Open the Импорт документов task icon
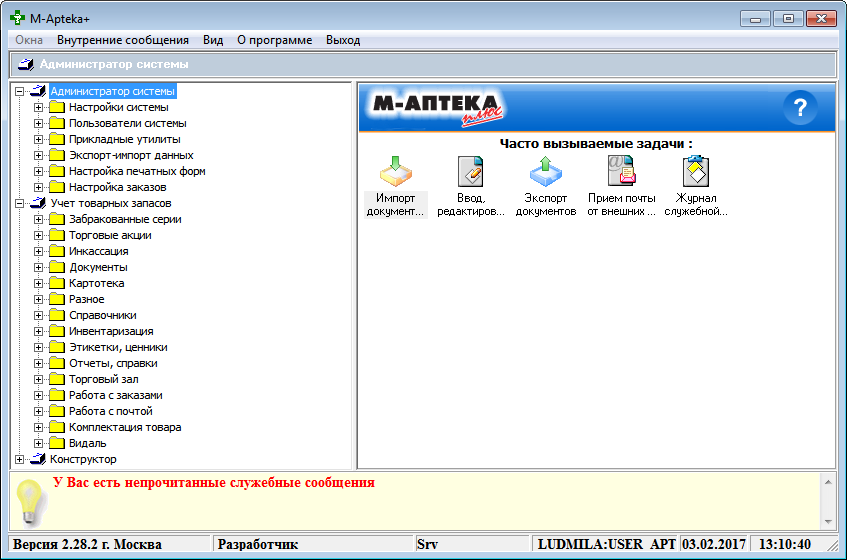This screenshot has height=560, width=847. (x=395, y=173)
